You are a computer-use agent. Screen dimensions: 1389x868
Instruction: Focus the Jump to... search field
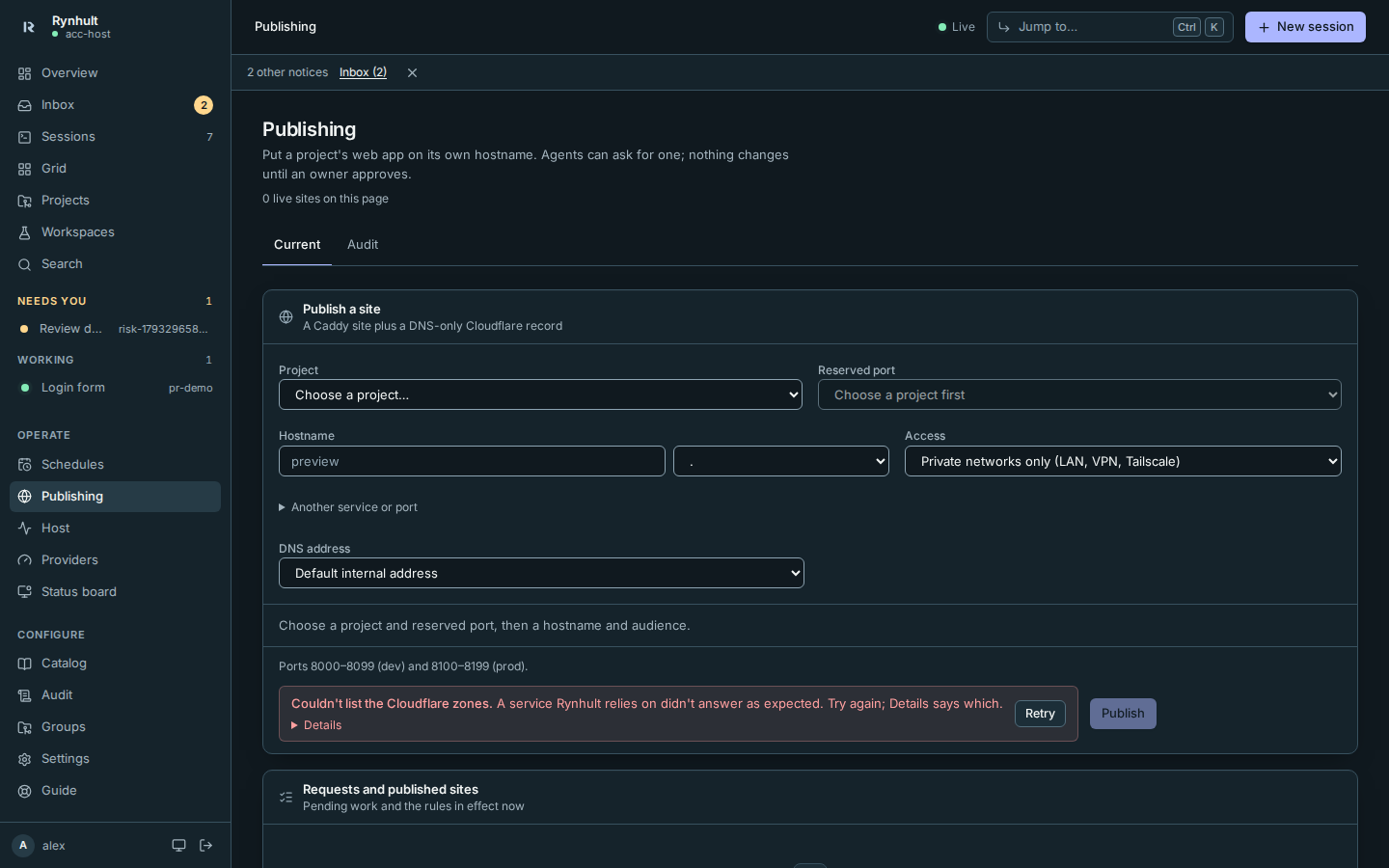(1109, 27)
